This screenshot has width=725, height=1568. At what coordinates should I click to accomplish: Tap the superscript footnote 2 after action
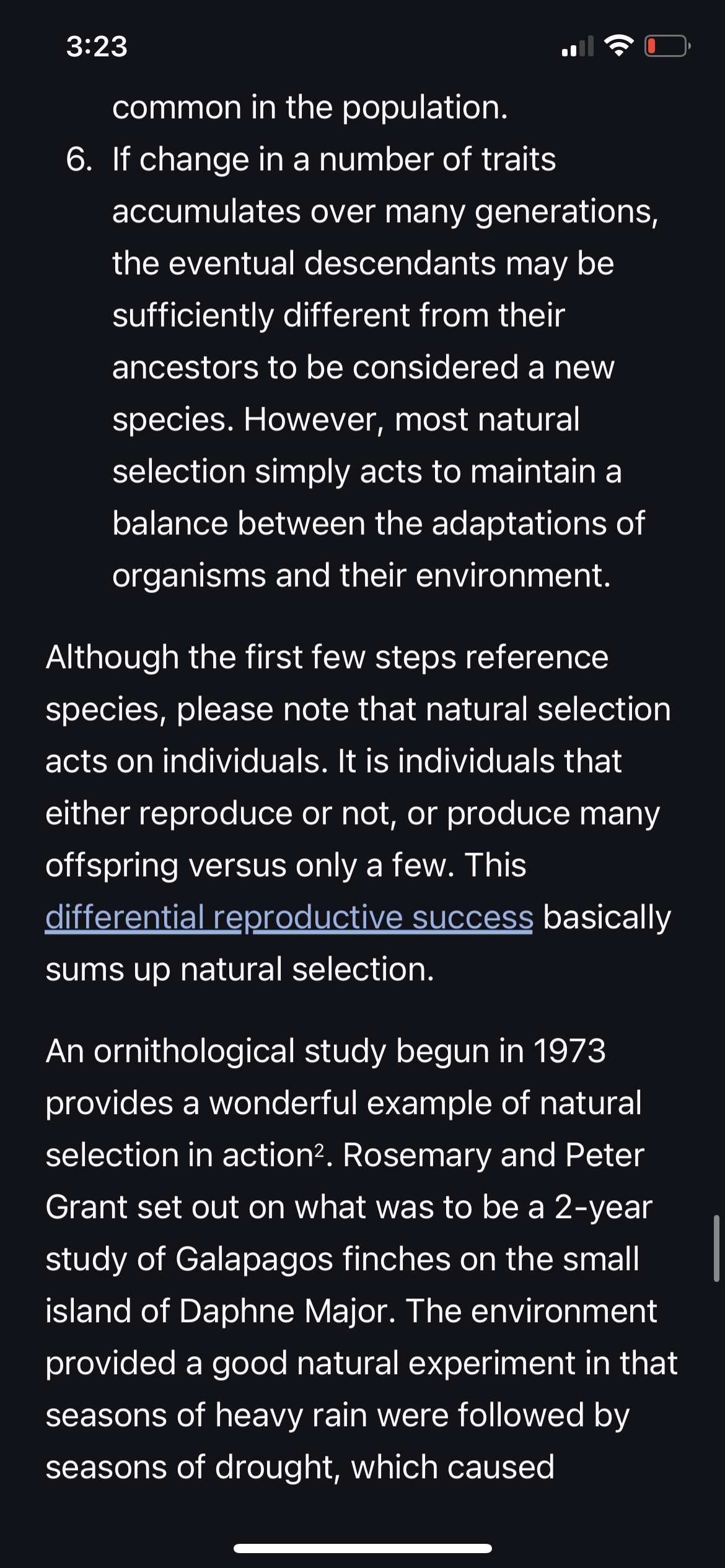click(319, 1150)
